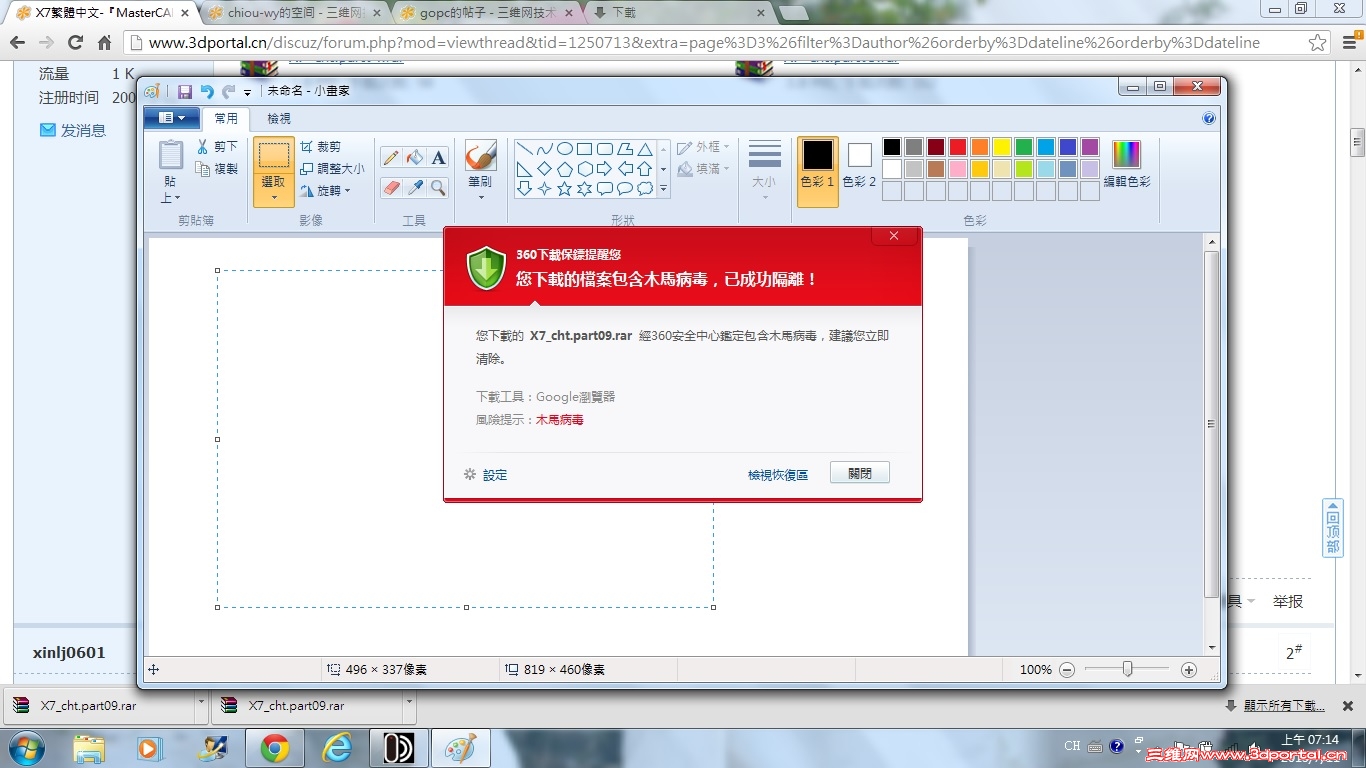Activate the Text tool in Paint

click(x=438, y=157)
